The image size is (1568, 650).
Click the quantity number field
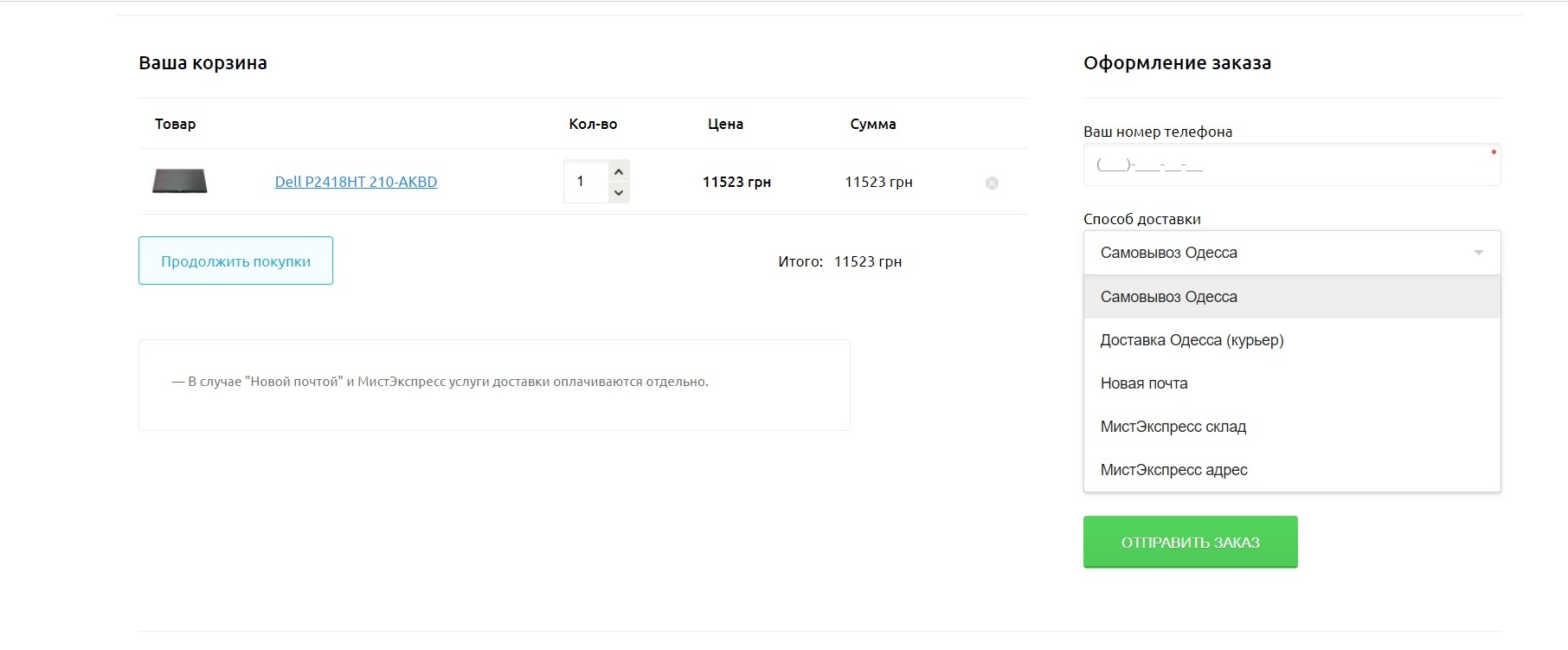click(586, 182)
